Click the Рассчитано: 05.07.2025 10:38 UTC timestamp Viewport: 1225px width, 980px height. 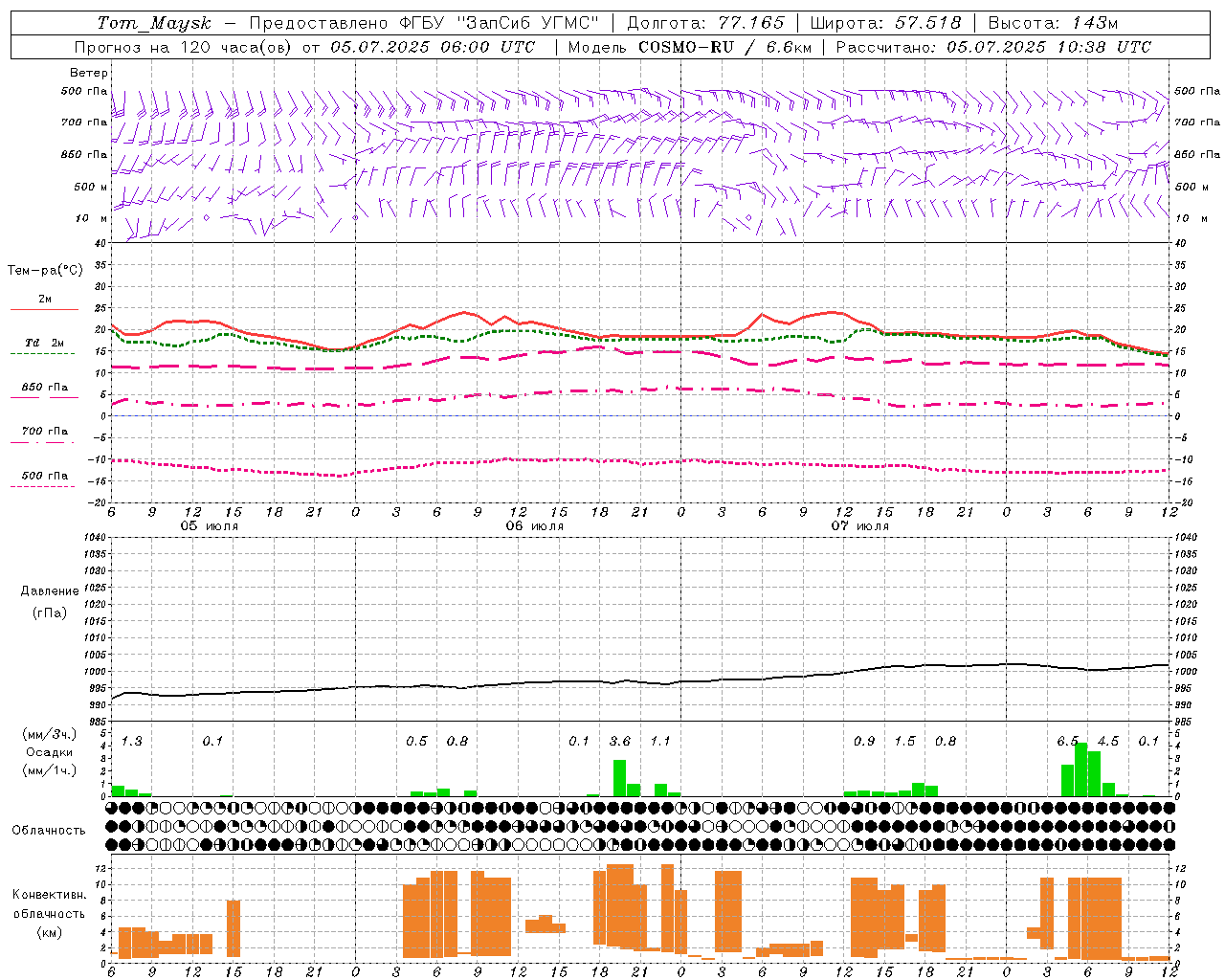993,47
